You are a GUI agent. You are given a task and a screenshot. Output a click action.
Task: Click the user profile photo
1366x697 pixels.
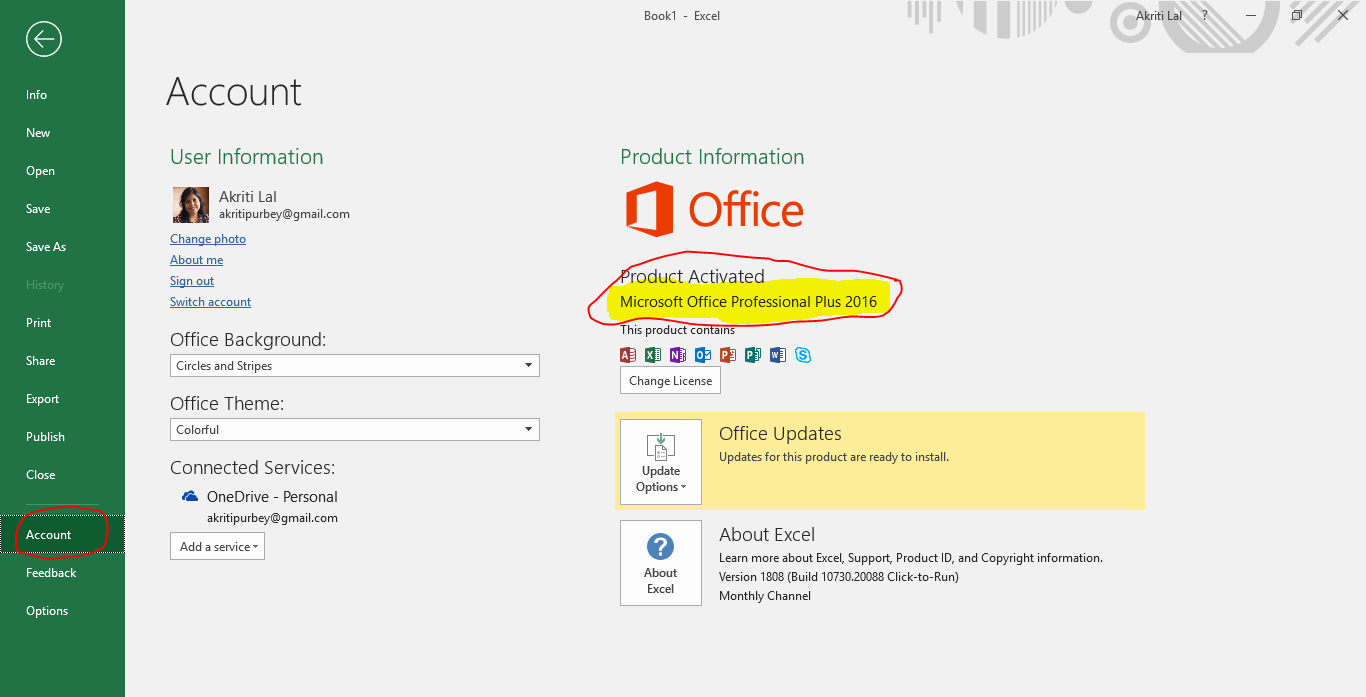(191, 205)
